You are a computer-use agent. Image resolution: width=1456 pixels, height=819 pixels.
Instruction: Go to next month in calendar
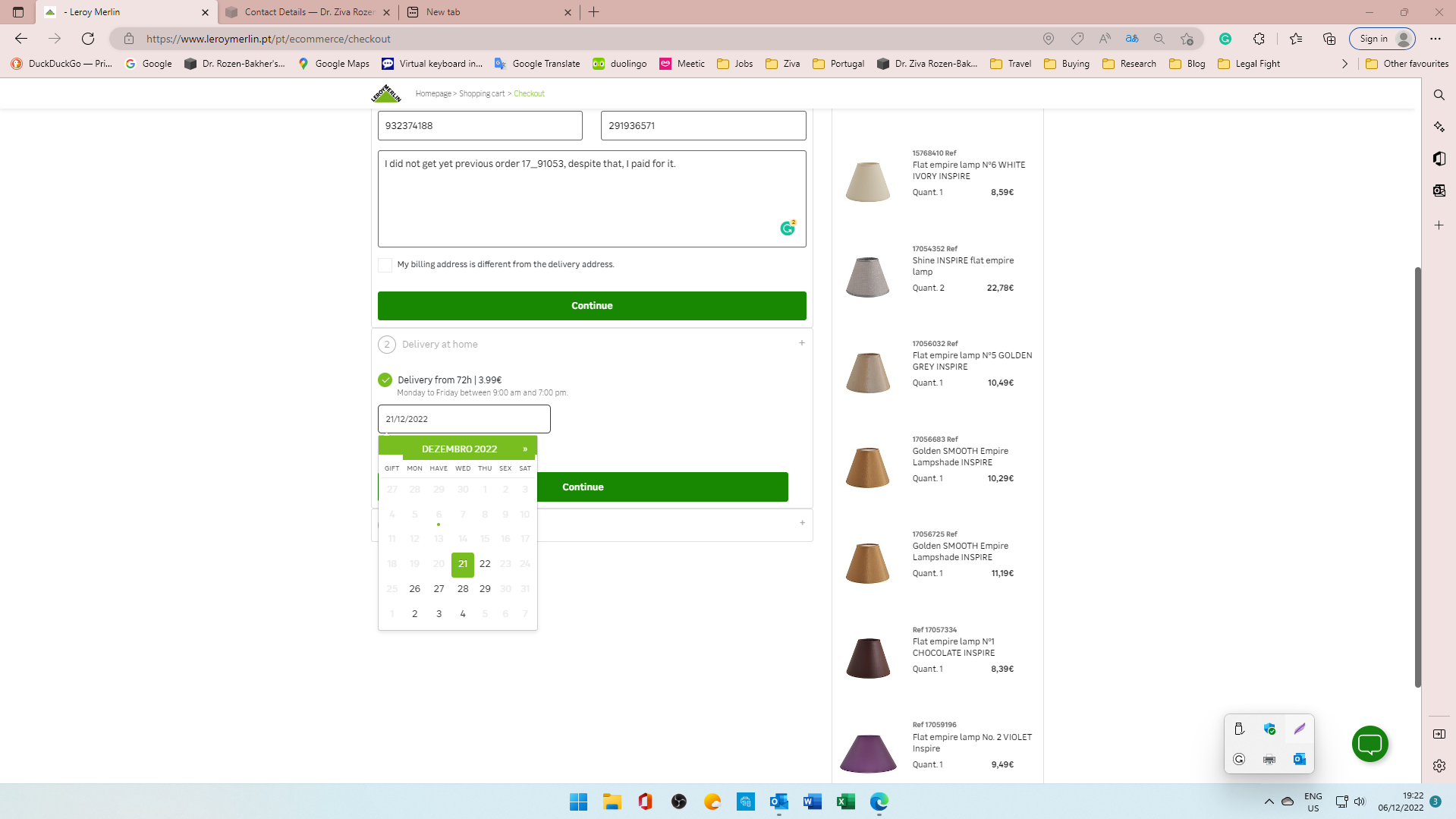524,449
